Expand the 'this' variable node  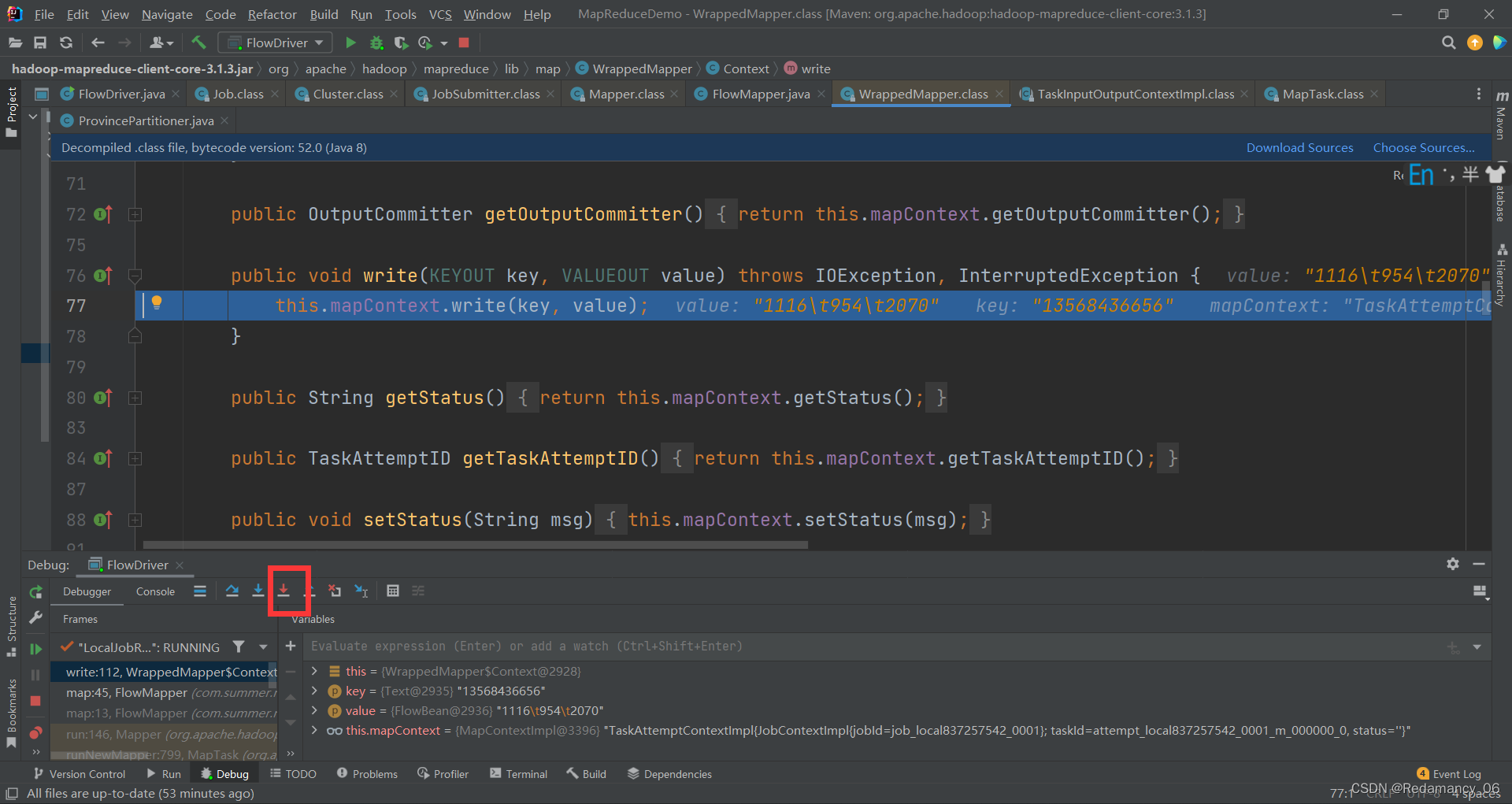[x=315, y=671]
